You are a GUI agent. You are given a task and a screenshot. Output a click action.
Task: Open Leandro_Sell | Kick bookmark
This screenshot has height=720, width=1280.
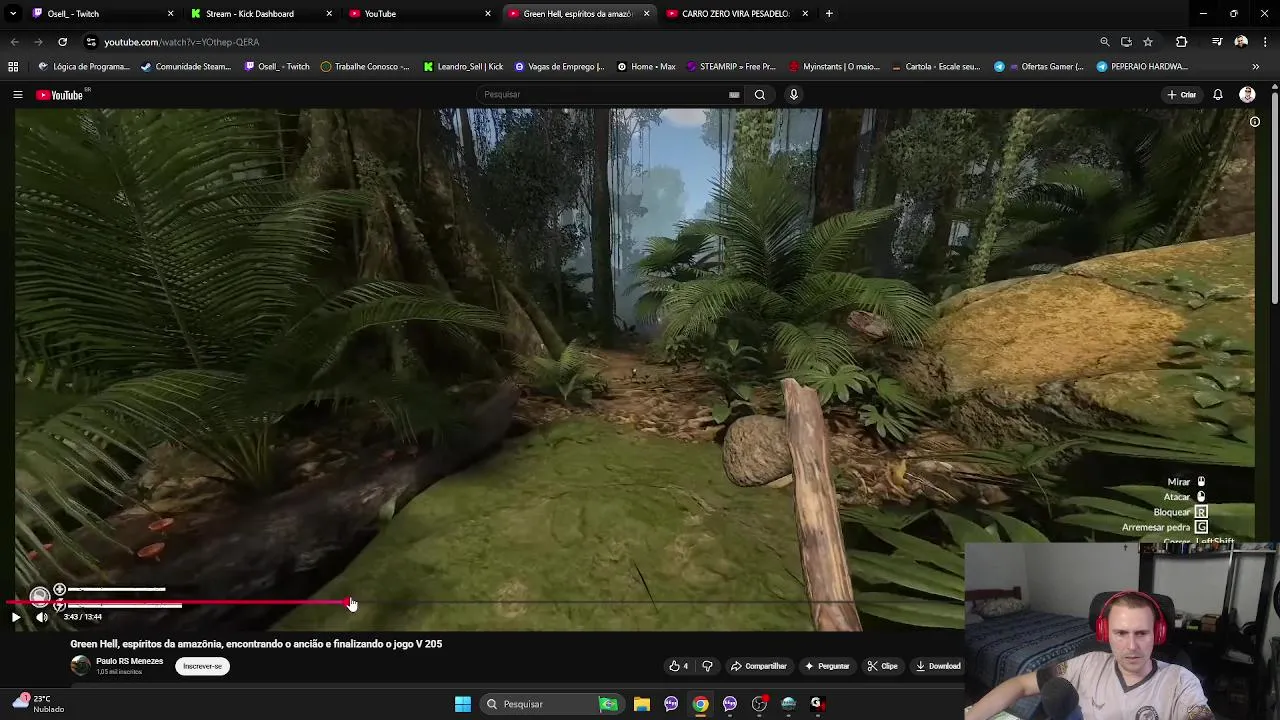click(x=463, y=67)
